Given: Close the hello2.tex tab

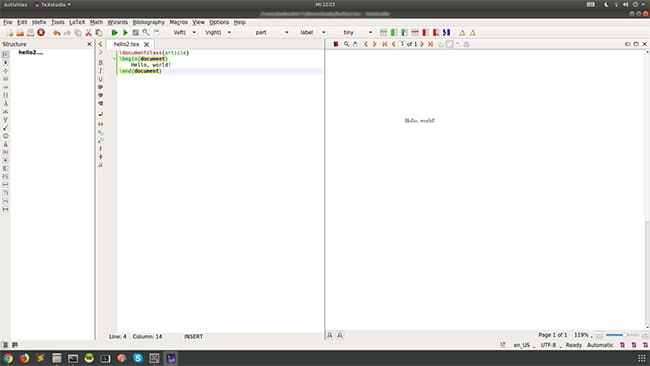Looking at the screenshot, I should click(146, 44).
